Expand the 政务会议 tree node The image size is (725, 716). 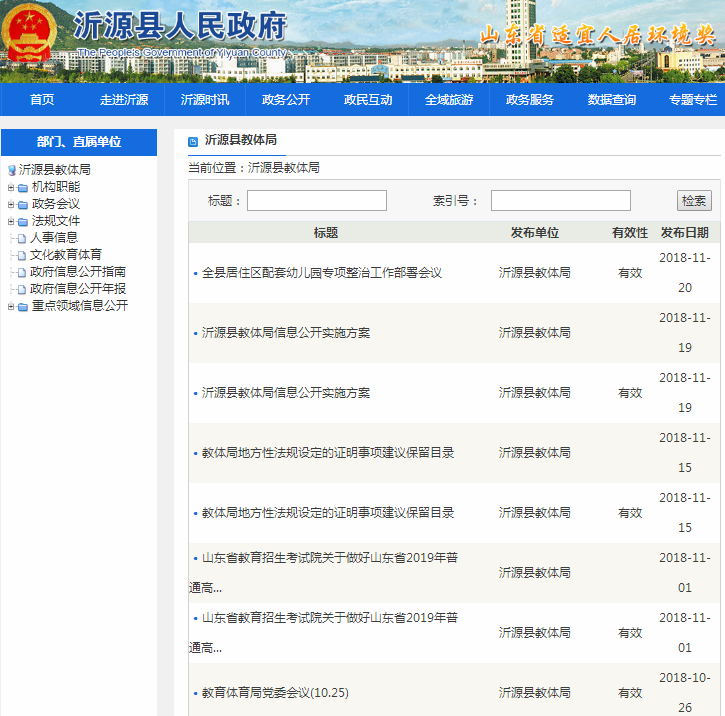(x=11, y=204)
